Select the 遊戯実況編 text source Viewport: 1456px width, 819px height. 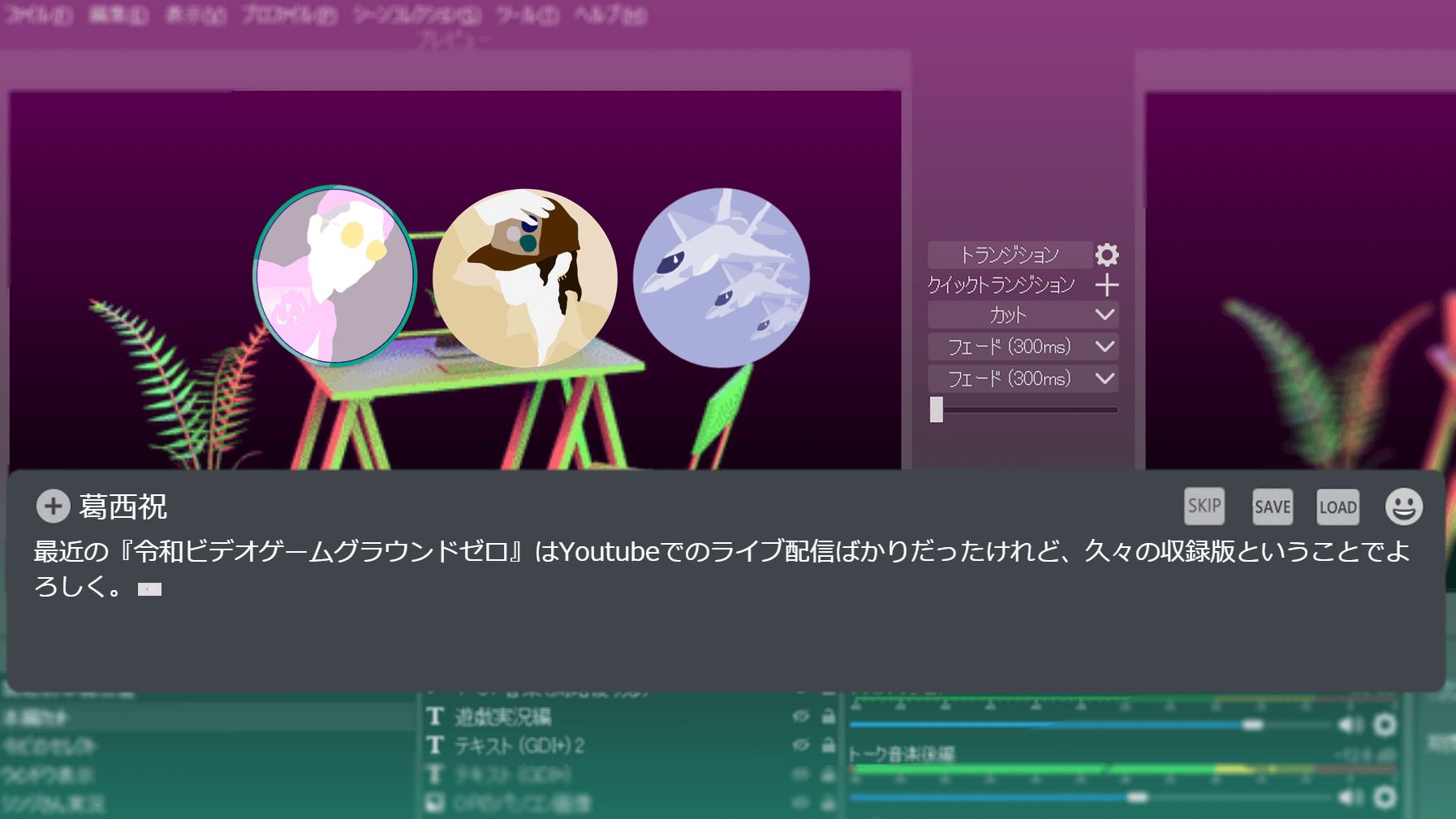[503, 717]
